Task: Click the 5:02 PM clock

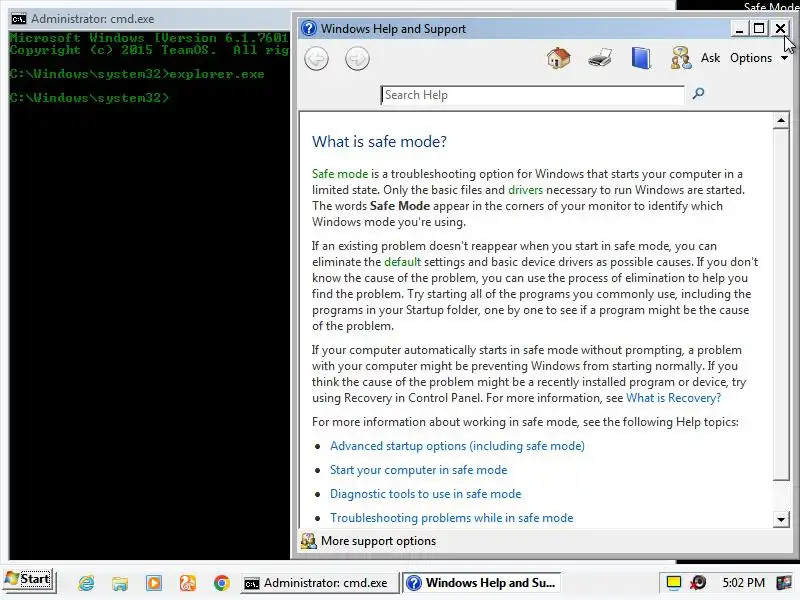Action: 743,583
